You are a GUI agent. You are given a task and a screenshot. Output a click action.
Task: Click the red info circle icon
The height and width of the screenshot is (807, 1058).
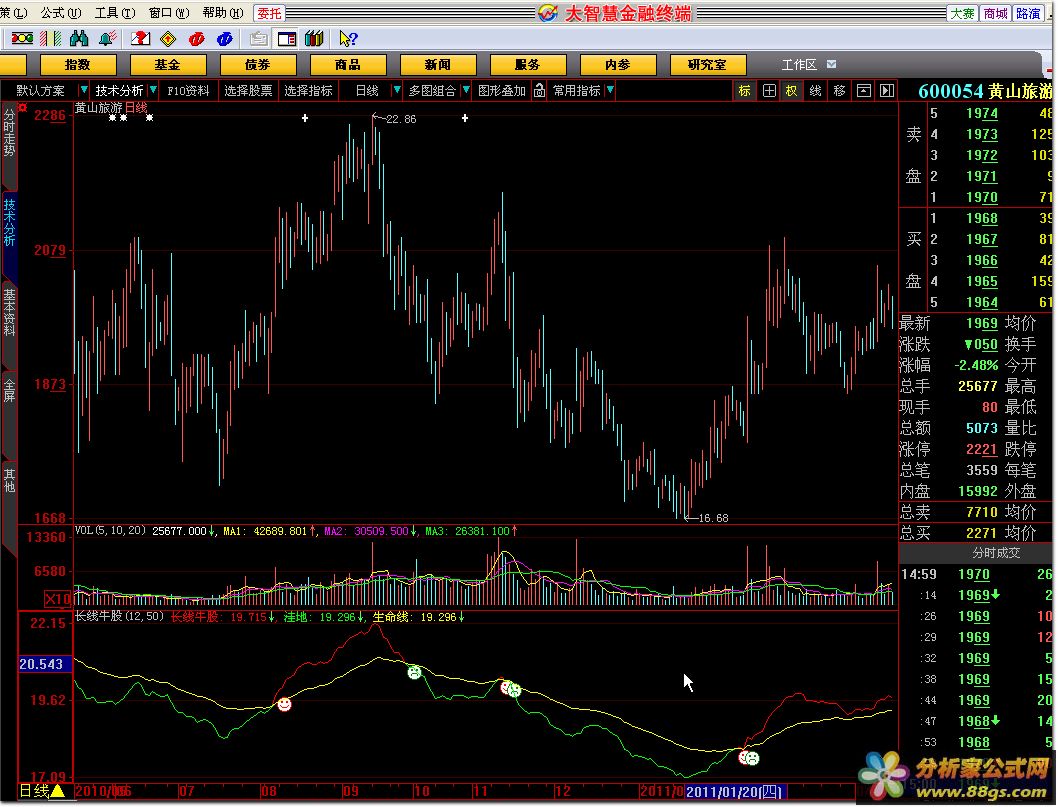[196, 38]
